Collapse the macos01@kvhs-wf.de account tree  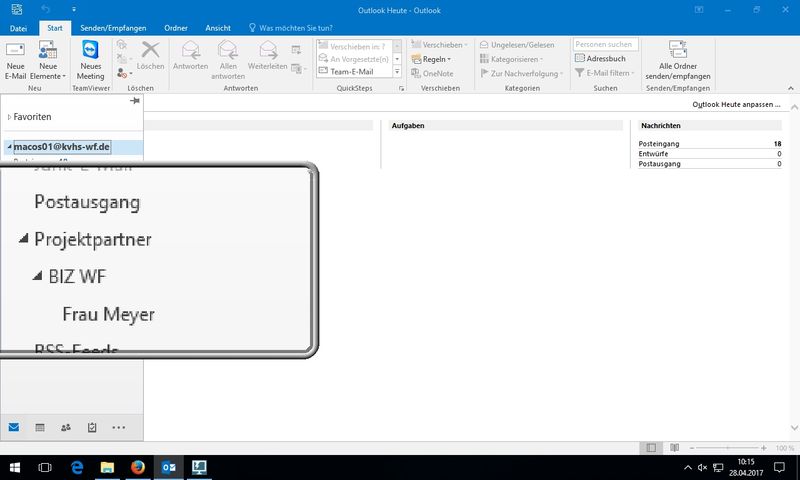(9, 147)
